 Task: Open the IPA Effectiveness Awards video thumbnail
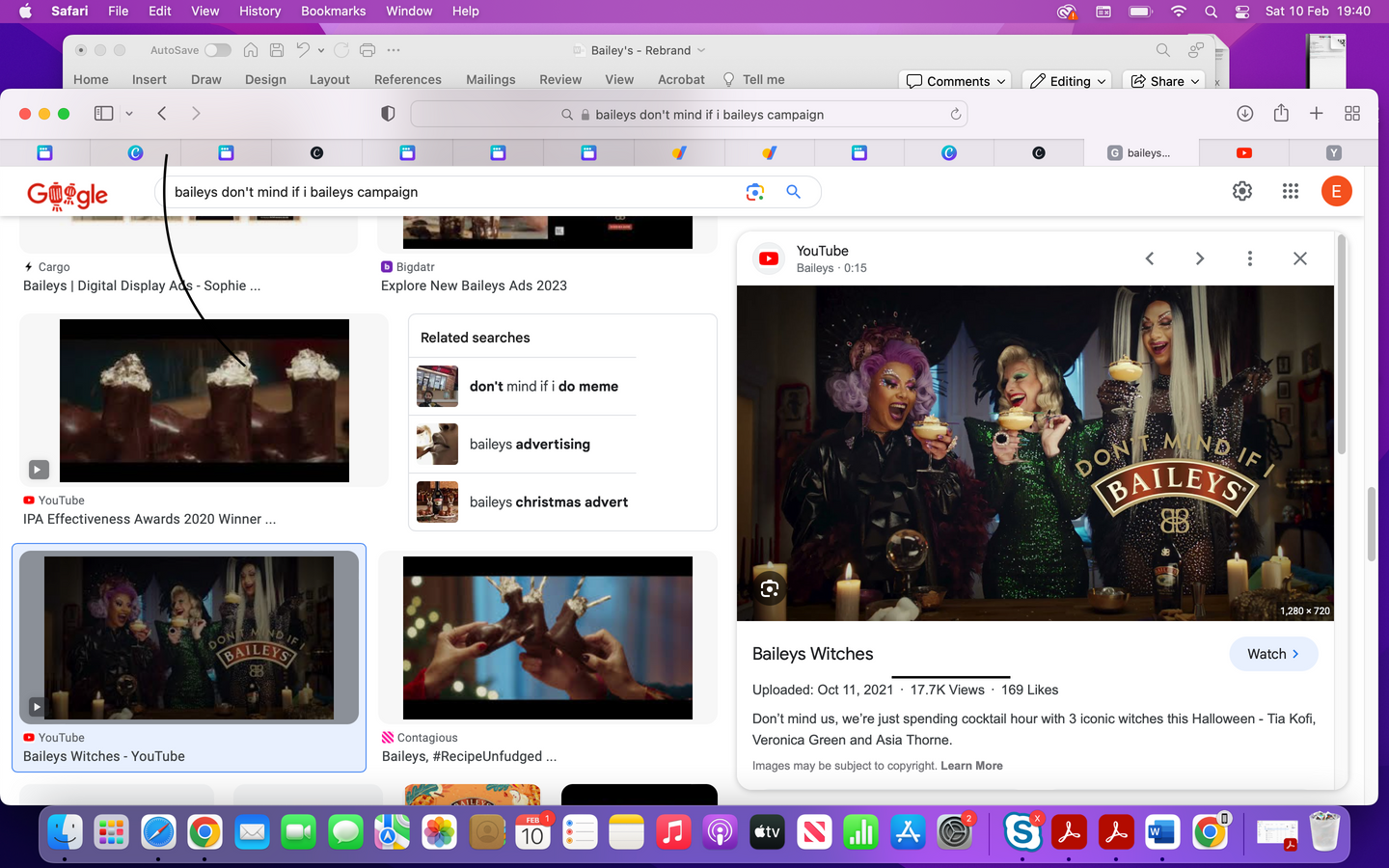[x=204, y=400]
